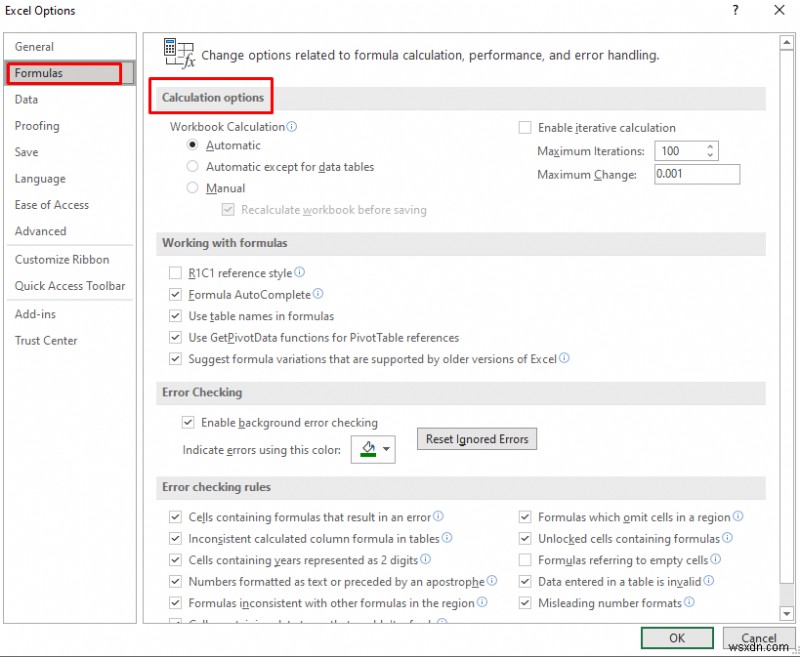Click info icon beside Workbook Calculation
This screenshot has width=800, height=657.
coord(291,127)
